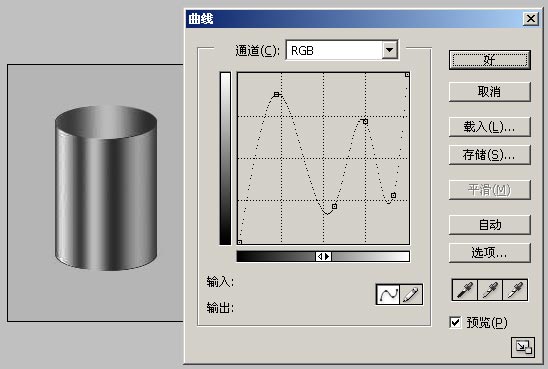
Task: Select the pencil draw-curve tool
Action: point(411,294)
